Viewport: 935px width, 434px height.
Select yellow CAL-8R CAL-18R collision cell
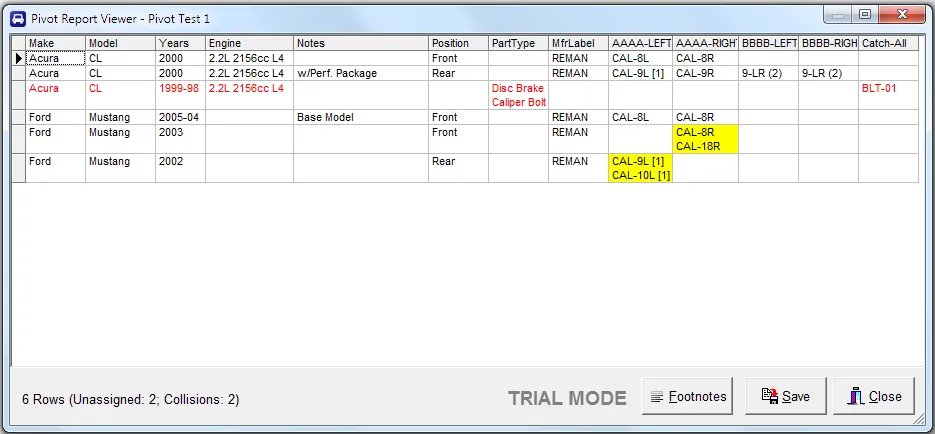coord(705,140)
